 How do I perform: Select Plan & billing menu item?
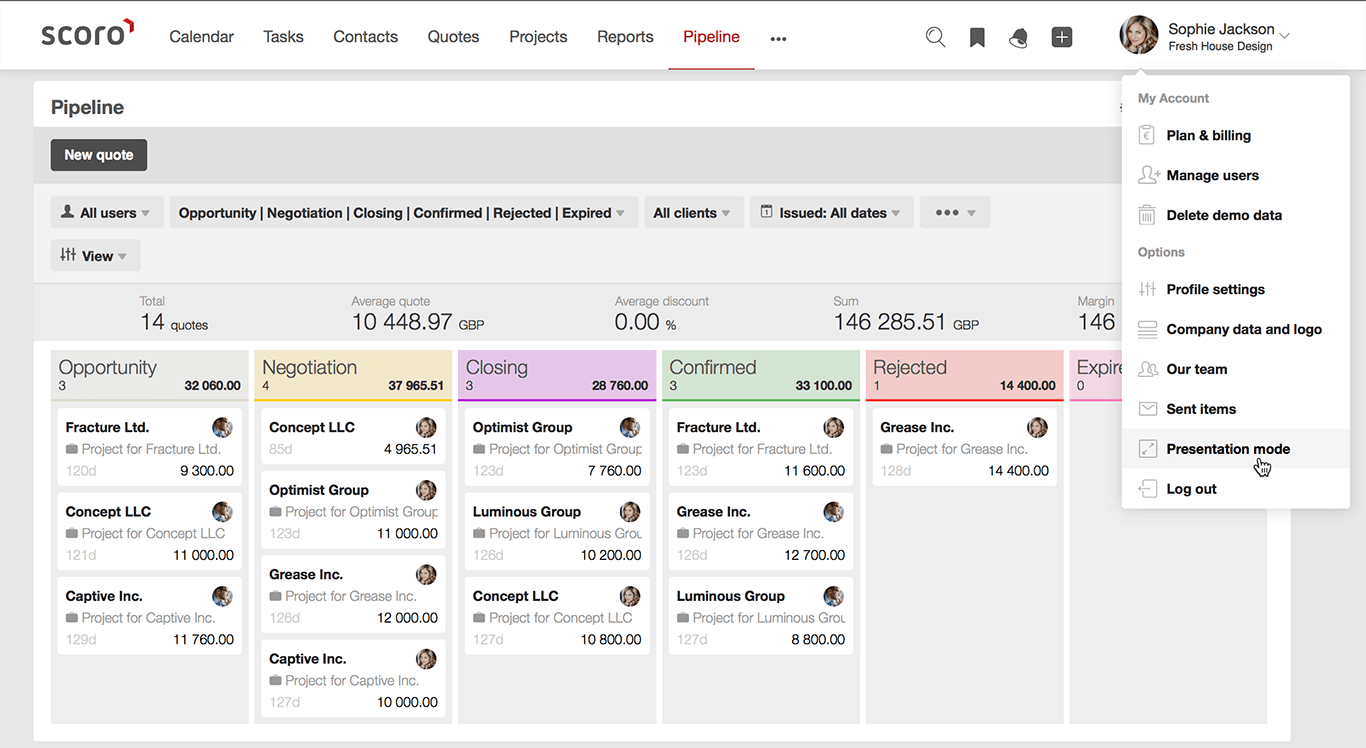(x=1236, y=135)
